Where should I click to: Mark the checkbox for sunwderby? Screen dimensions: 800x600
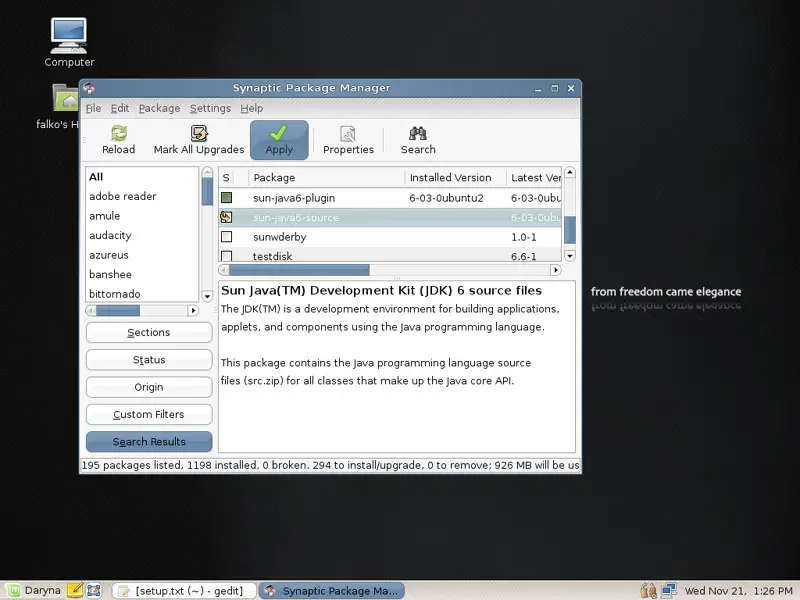pyautogui.click(x=227, y=237)
